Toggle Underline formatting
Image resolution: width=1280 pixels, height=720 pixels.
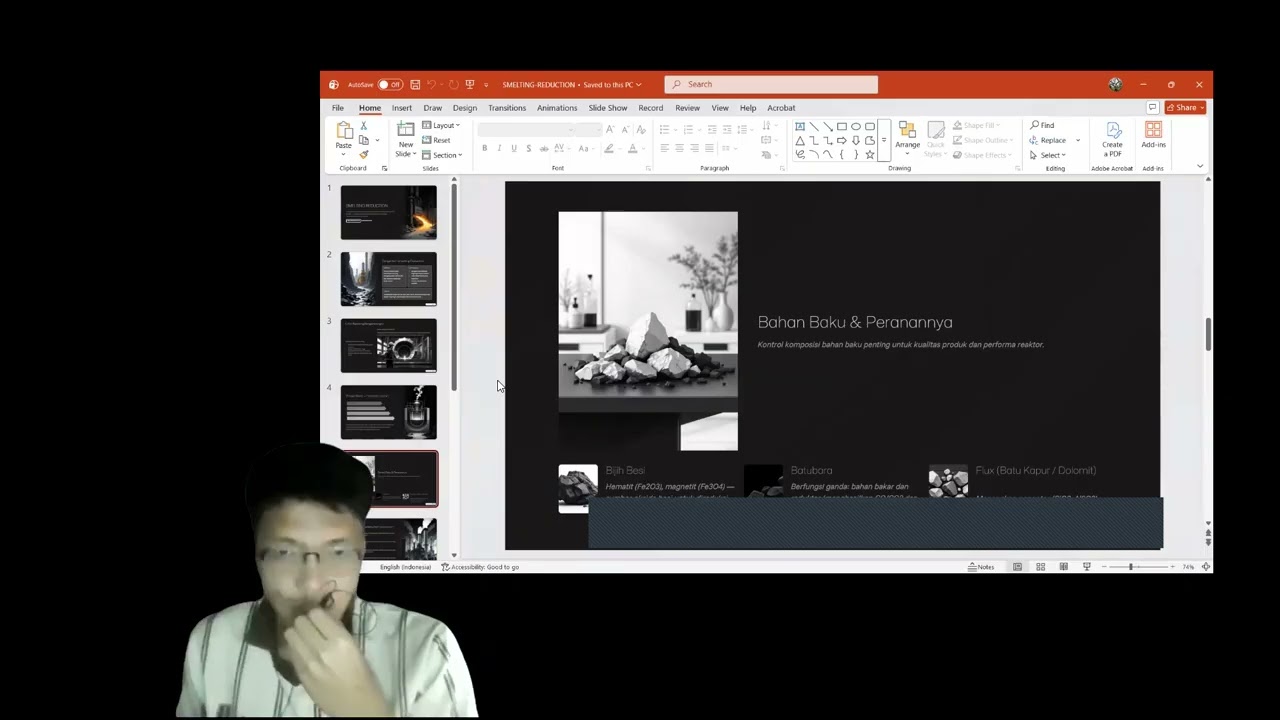[x=514, y=148]
